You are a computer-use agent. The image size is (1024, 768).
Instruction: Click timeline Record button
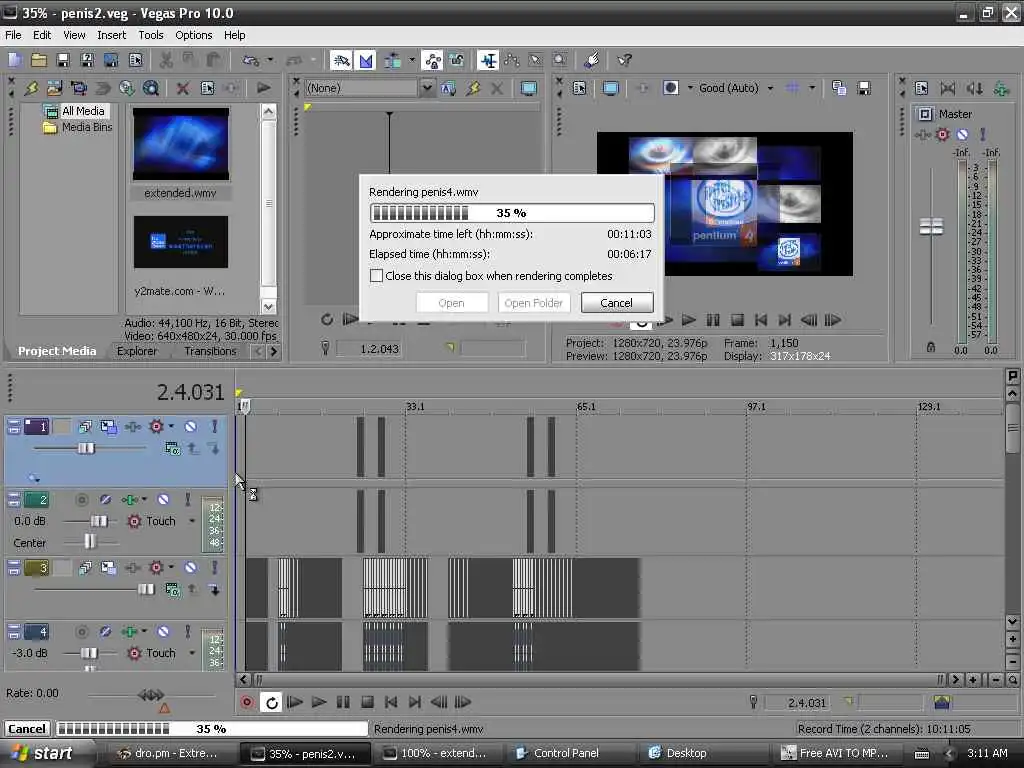(x=247, y=703)
